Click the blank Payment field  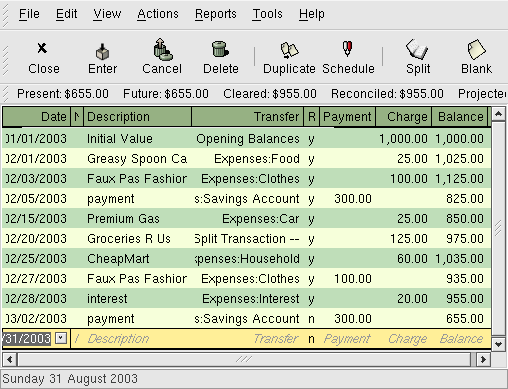click(347, 339)
